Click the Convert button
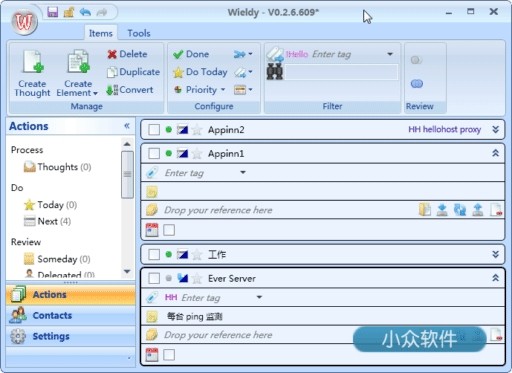This screenshot has width=512, height=373. point(130,90)
